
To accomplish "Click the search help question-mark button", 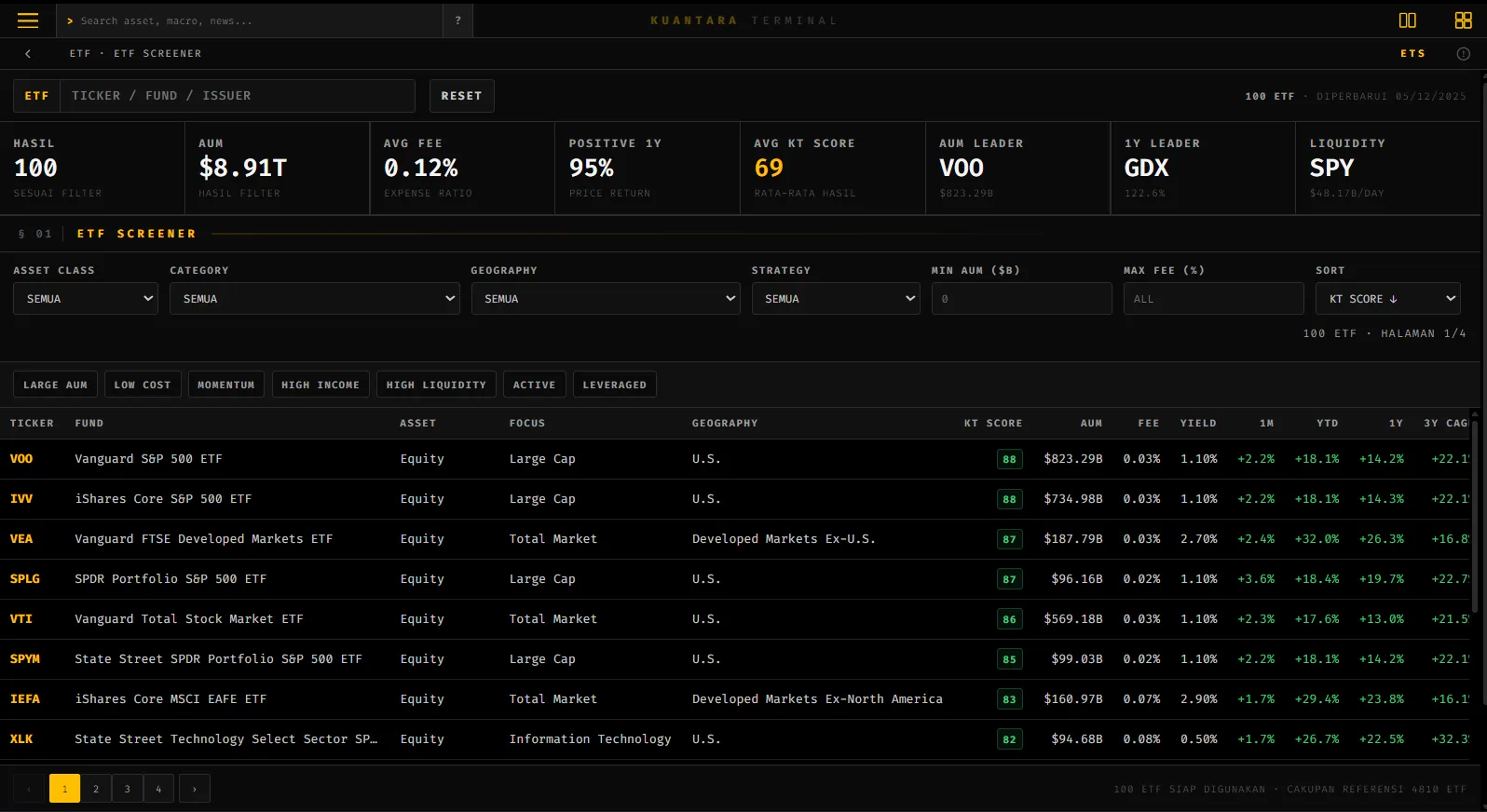I will pos(457,20).
